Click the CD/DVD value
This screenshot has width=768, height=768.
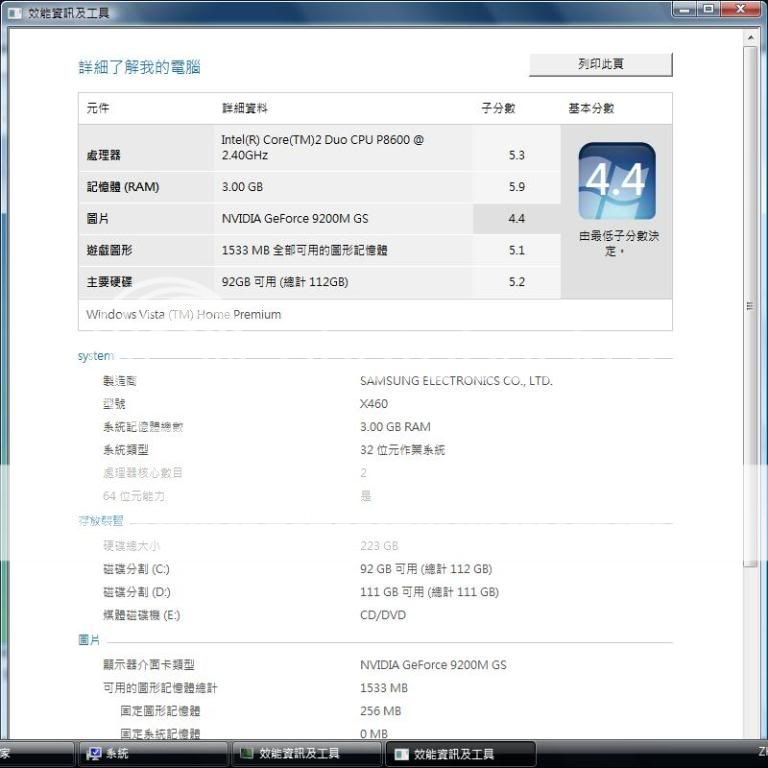tap(383, 615)
